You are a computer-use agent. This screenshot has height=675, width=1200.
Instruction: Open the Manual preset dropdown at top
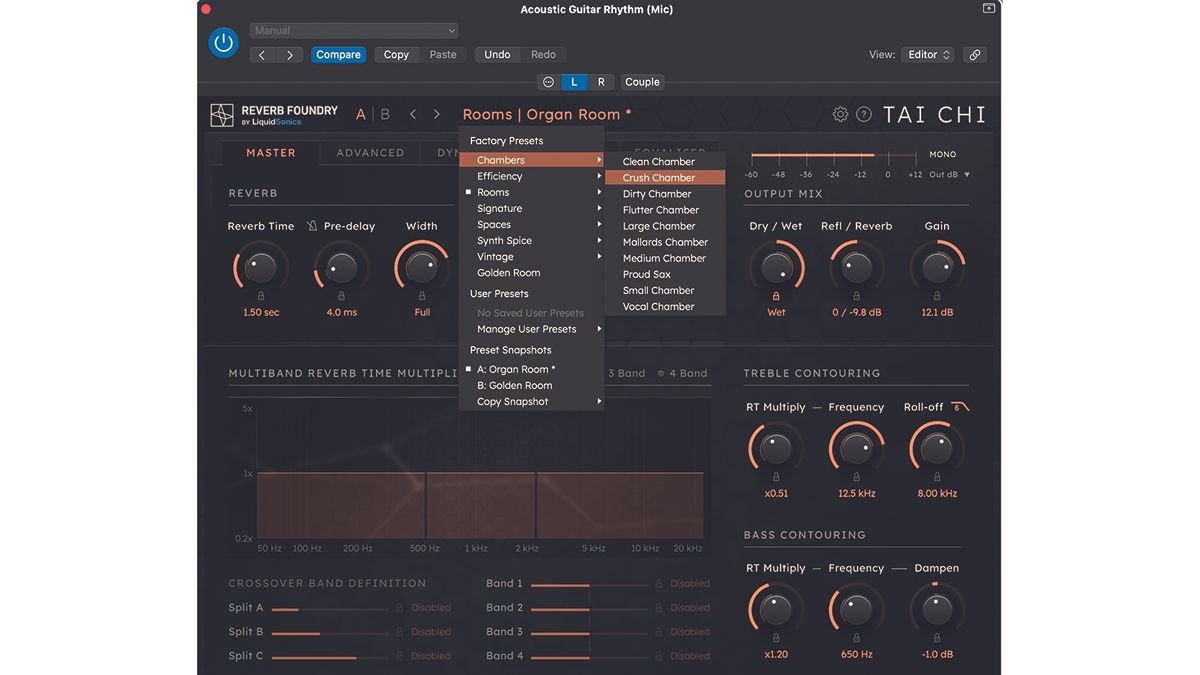click(x=354, y=30)
